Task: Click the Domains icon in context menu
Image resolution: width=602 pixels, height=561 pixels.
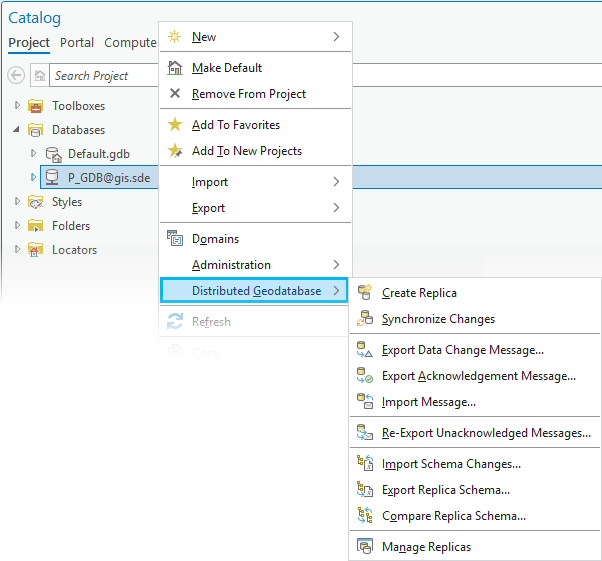Action: [175, 239]
